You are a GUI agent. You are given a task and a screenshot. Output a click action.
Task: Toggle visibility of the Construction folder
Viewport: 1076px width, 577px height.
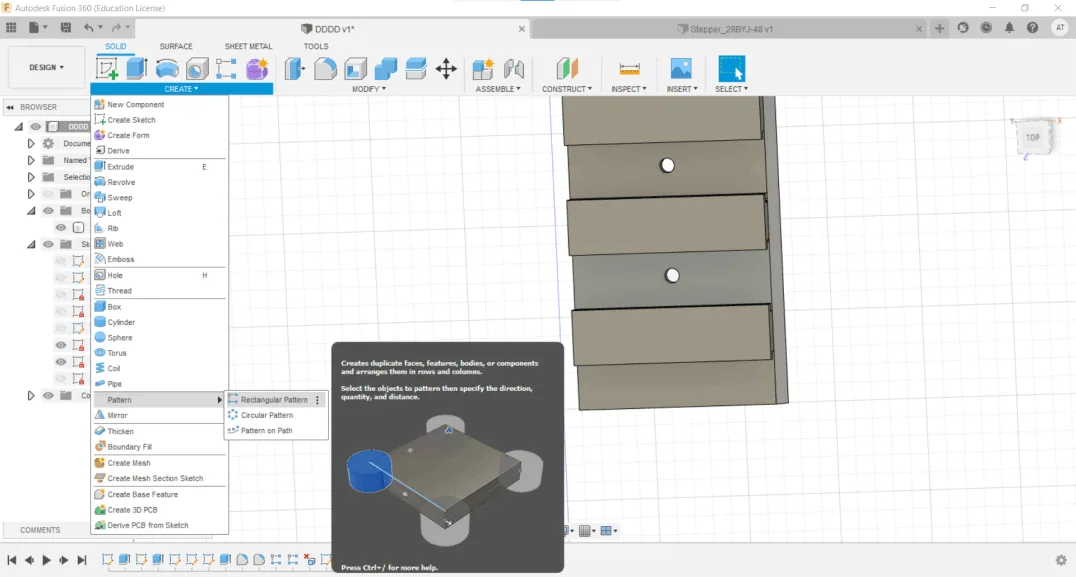(x=48, y=395)
